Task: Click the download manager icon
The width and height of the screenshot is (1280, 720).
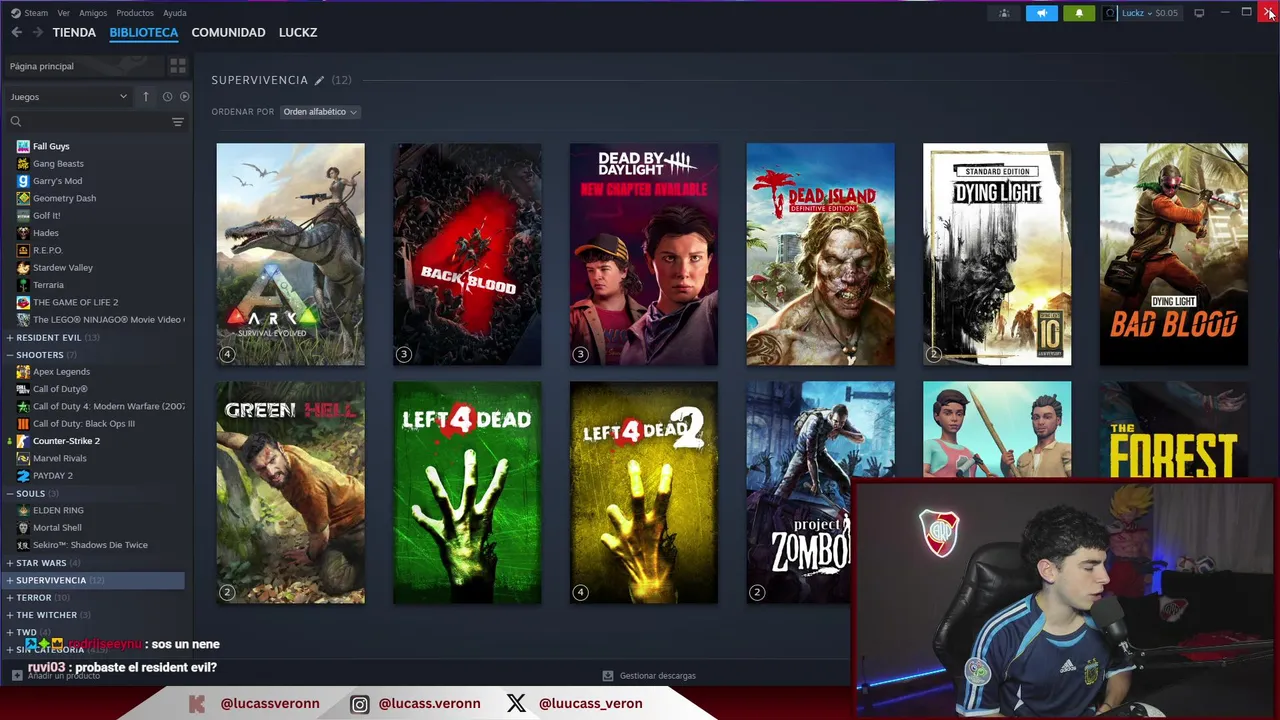Action: tap(608, 676)
